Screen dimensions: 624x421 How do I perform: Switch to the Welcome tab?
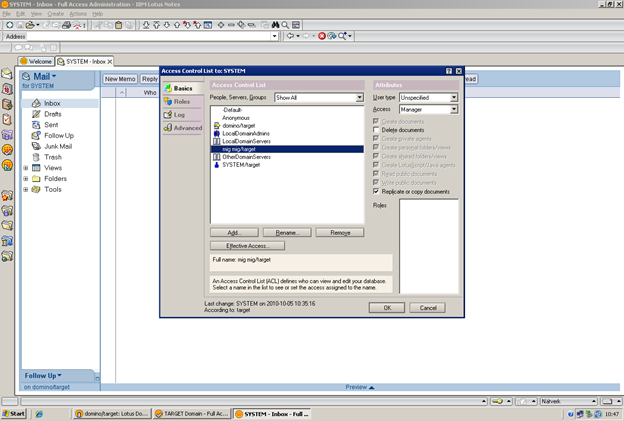pyautogui.click(x=36, y=61)
